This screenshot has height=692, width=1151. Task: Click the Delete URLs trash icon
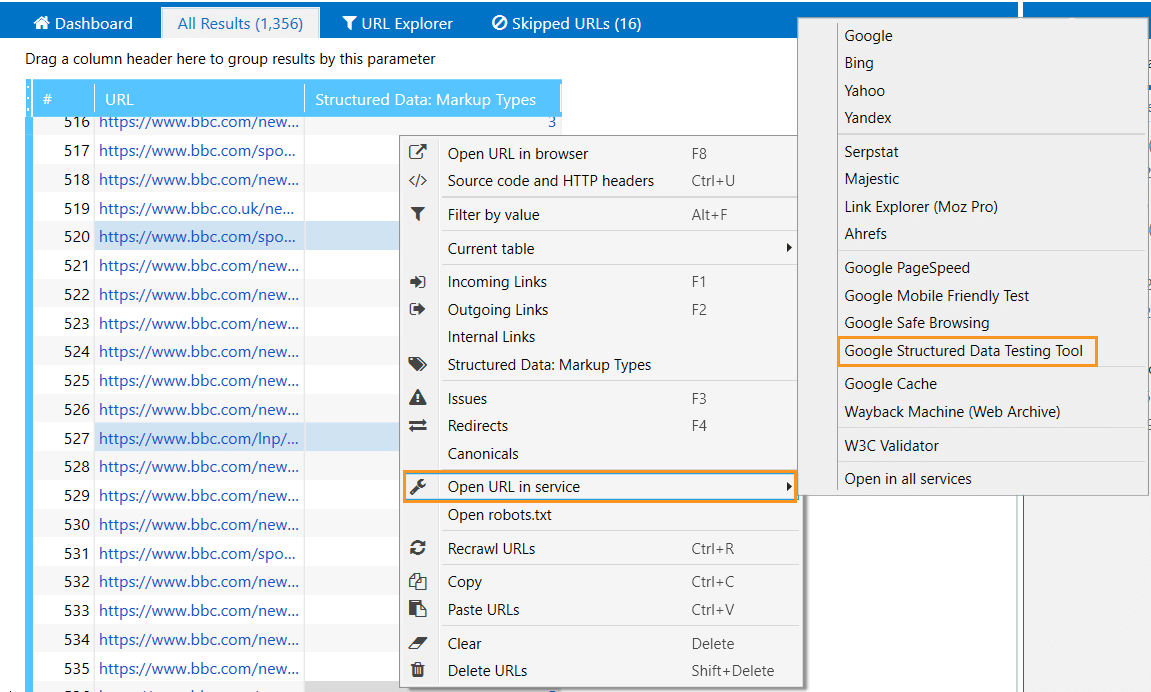click(x=418, y=670)
